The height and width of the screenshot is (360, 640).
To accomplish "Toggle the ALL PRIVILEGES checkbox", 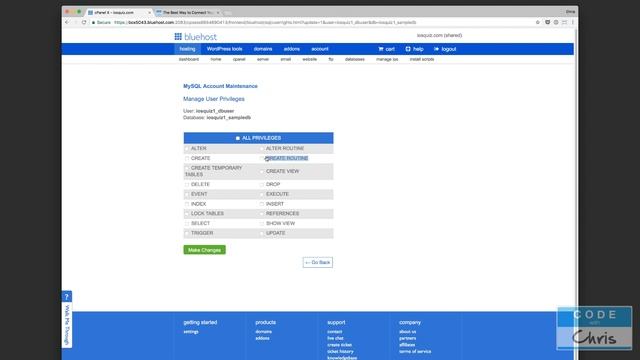I will click(238, 138).
